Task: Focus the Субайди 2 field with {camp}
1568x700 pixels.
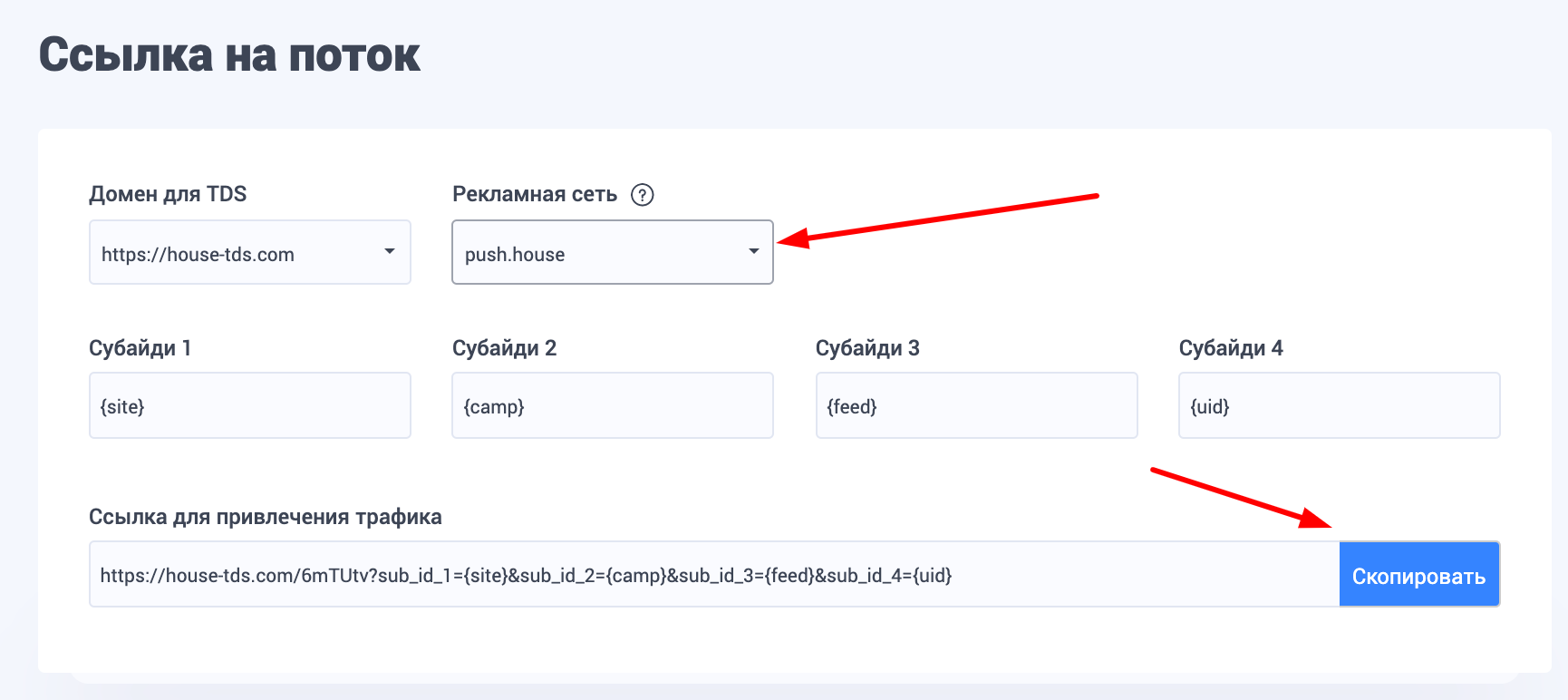Action: pyautogui.click(x=613, y=405)
